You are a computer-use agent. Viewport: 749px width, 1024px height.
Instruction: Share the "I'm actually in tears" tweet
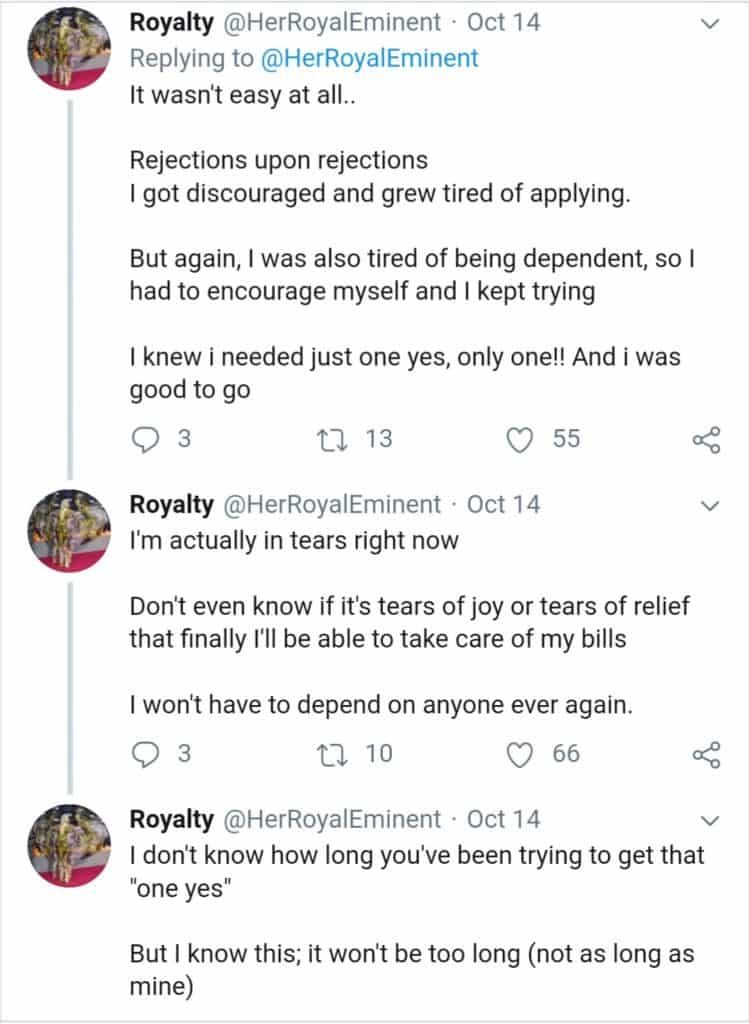(706, 753)
